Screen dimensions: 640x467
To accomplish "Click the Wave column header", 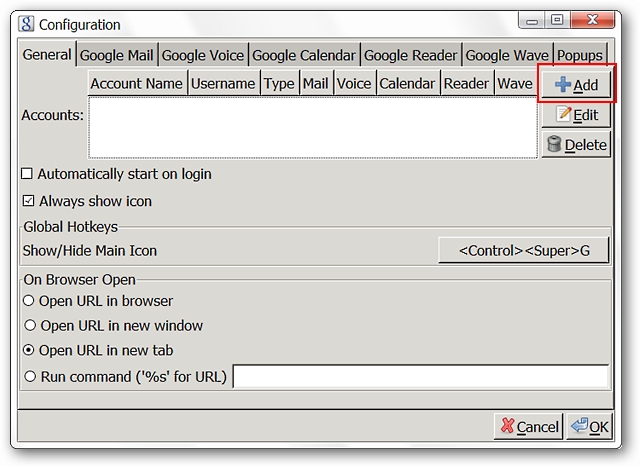I will pyautogui.click(x=516, y=83).
